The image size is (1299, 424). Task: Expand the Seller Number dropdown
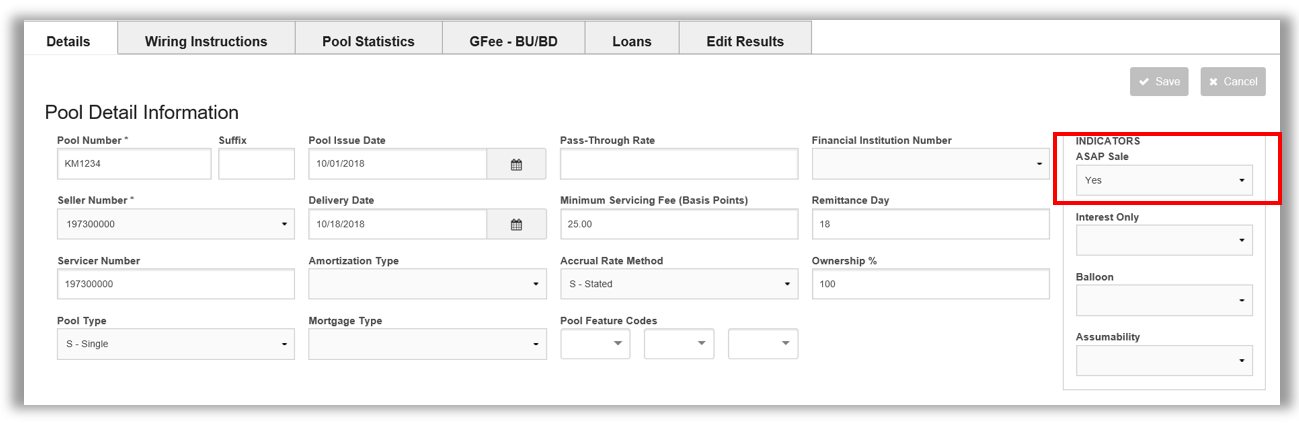point(176,224)
